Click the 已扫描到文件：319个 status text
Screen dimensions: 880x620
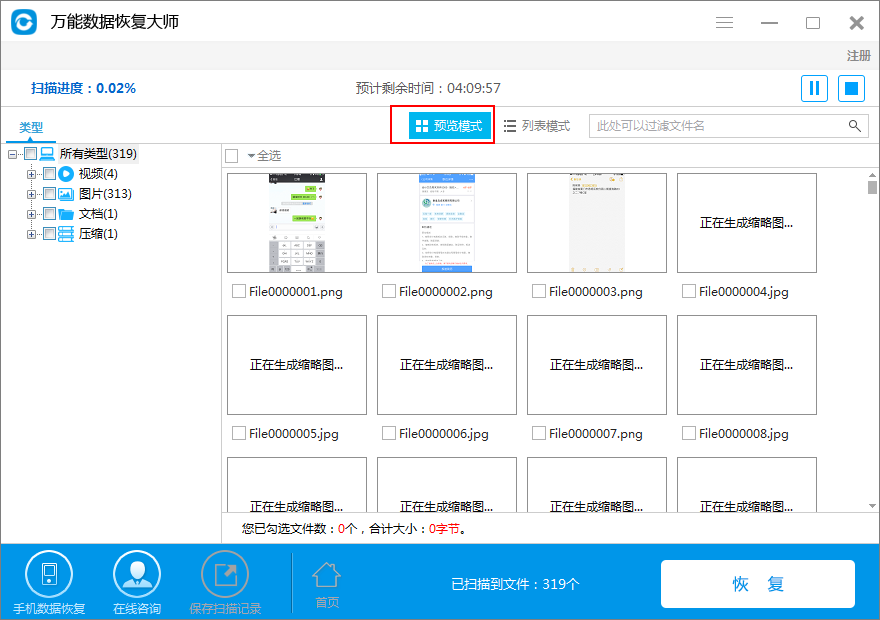tap(515, 584)
